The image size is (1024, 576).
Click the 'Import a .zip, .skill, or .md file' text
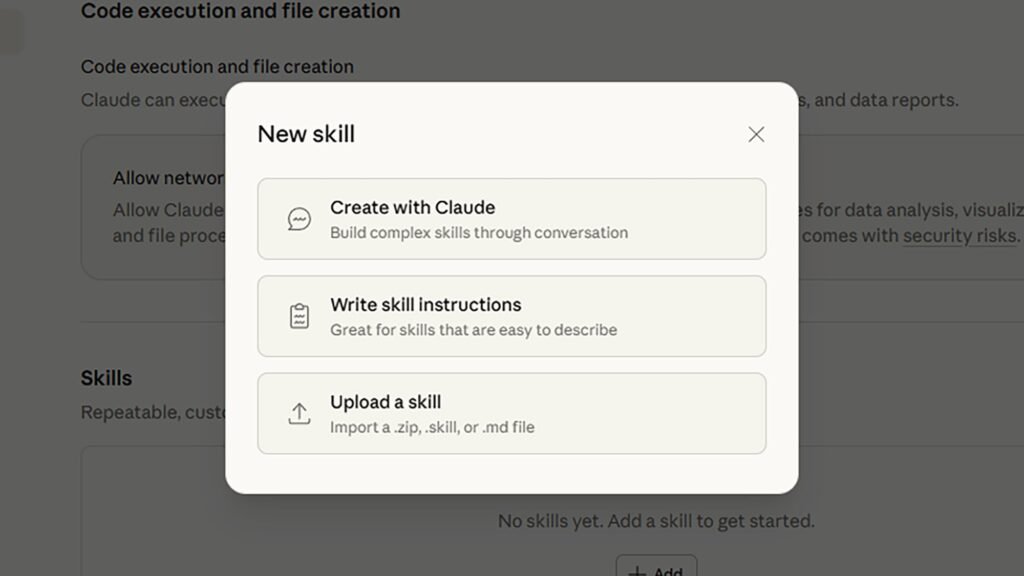(432, 427)
